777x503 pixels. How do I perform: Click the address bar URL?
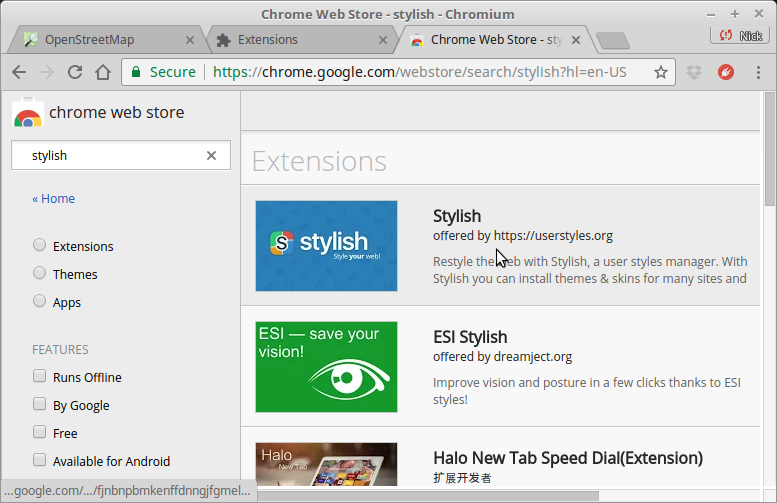(419, 72)
